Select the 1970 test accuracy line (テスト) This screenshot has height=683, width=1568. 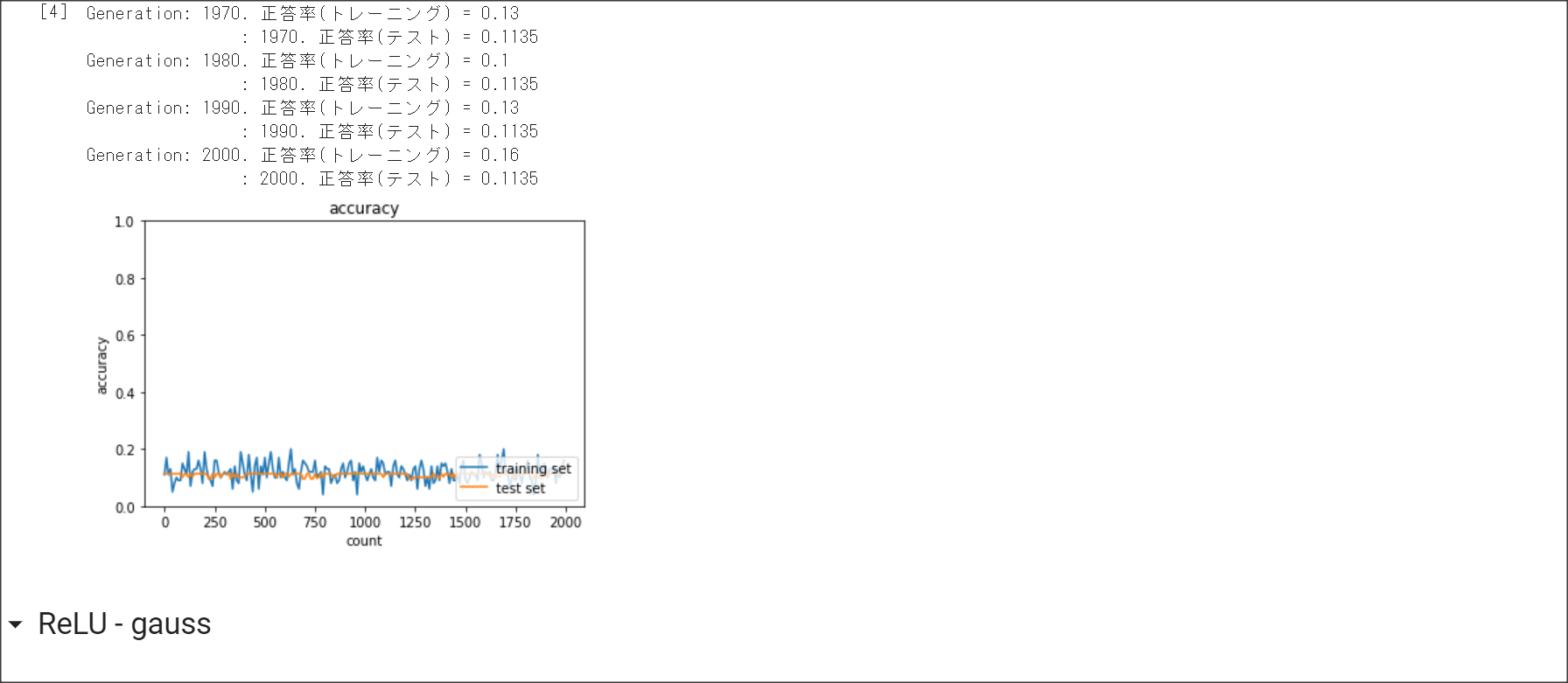click(390, 37)
